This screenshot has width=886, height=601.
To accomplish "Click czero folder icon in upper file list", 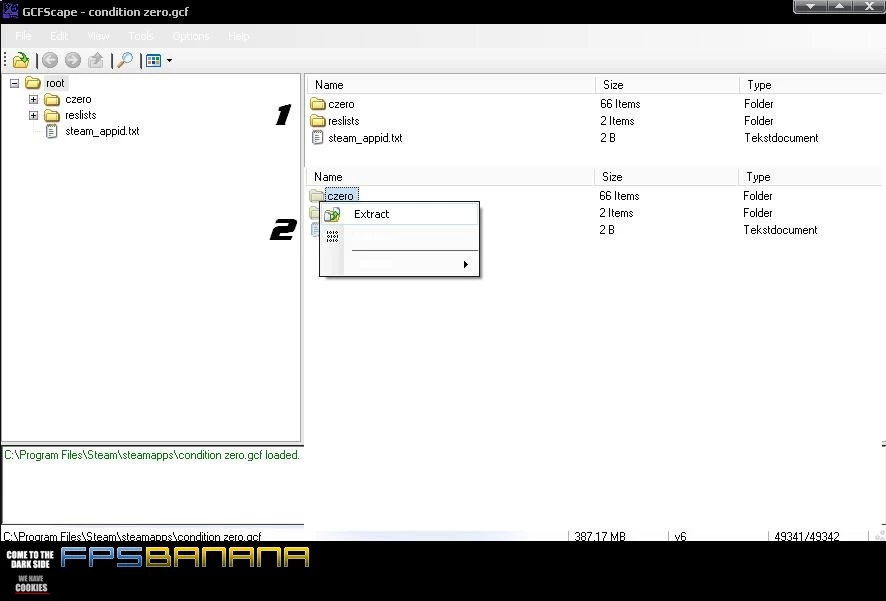I will (318, 104).
